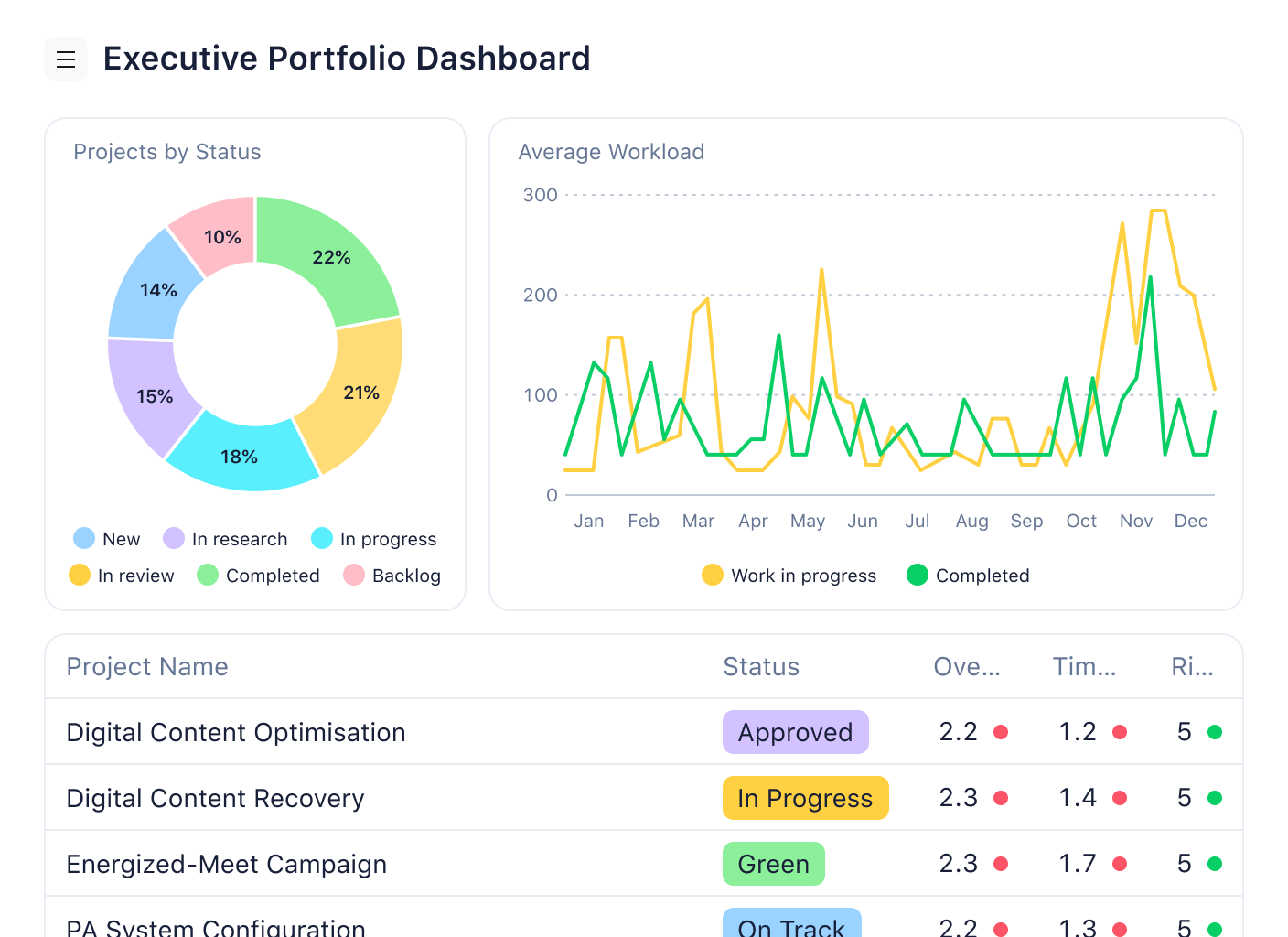This screenshot has height=937, width=1288.
Task: Expand the truncated Time column header
Action: coord(1085,667)
